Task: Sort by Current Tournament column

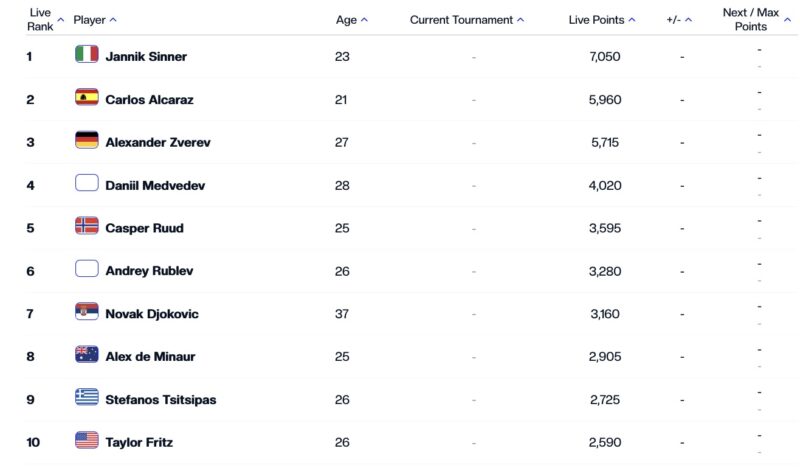Action: coord(467,19)
